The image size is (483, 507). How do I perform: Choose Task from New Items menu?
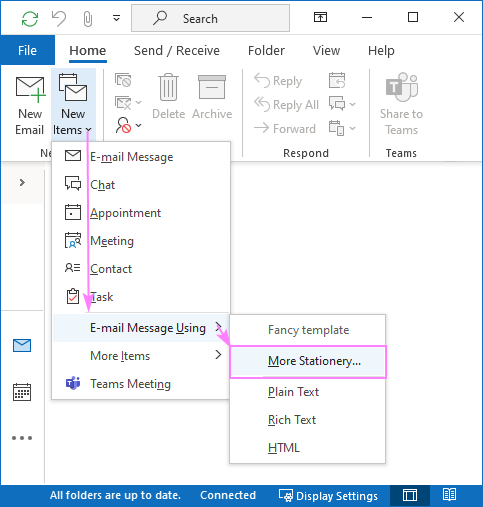point(141,297)
